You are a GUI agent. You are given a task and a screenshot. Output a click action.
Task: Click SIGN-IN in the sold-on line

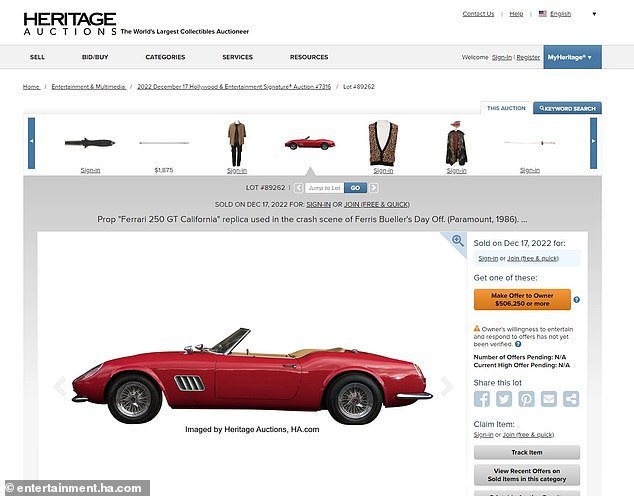pos(319,205)
